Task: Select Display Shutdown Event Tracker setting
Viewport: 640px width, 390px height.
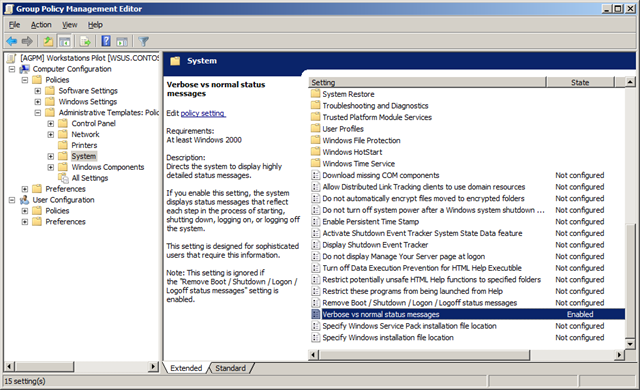Action: coord(375,245)
